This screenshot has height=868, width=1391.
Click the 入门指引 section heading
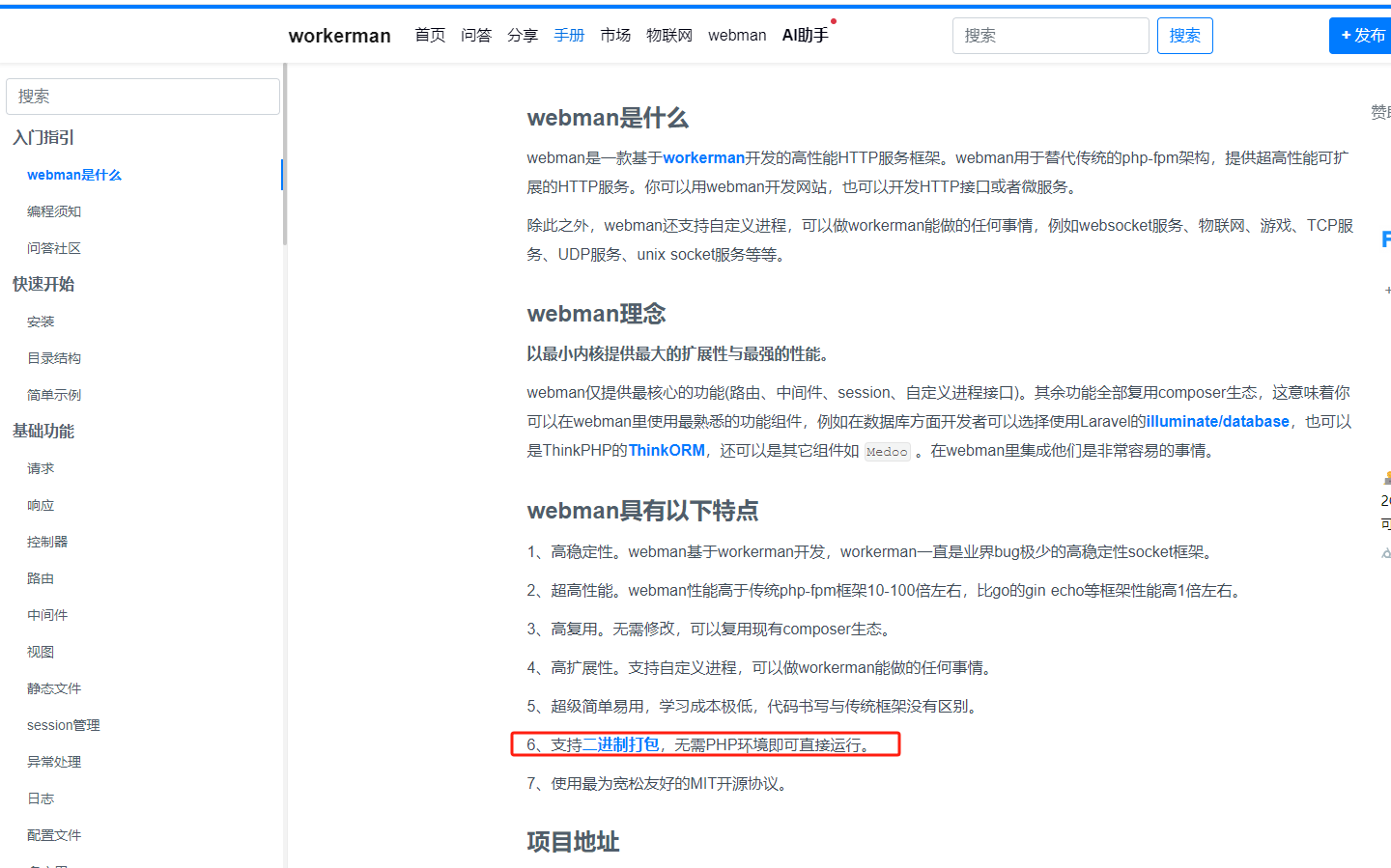[43, 137]
